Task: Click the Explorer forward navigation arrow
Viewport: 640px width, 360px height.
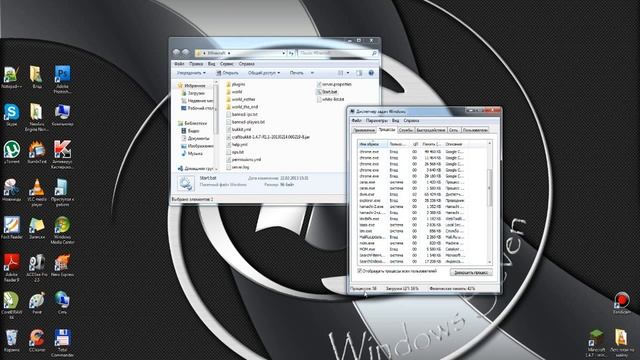Action: (x=185, y=53)
